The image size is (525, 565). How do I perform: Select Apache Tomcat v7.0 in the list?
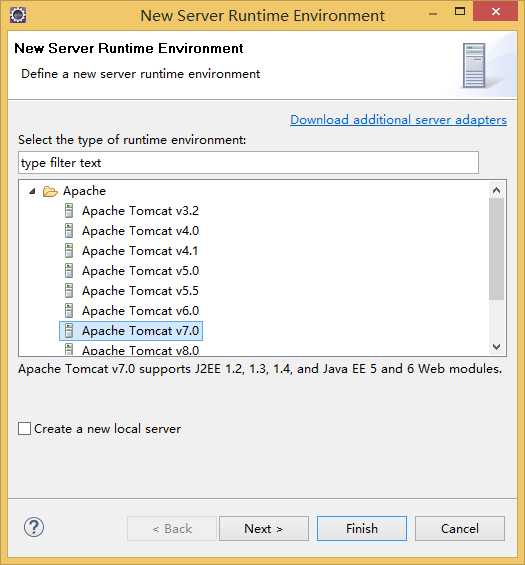point(131,331)
